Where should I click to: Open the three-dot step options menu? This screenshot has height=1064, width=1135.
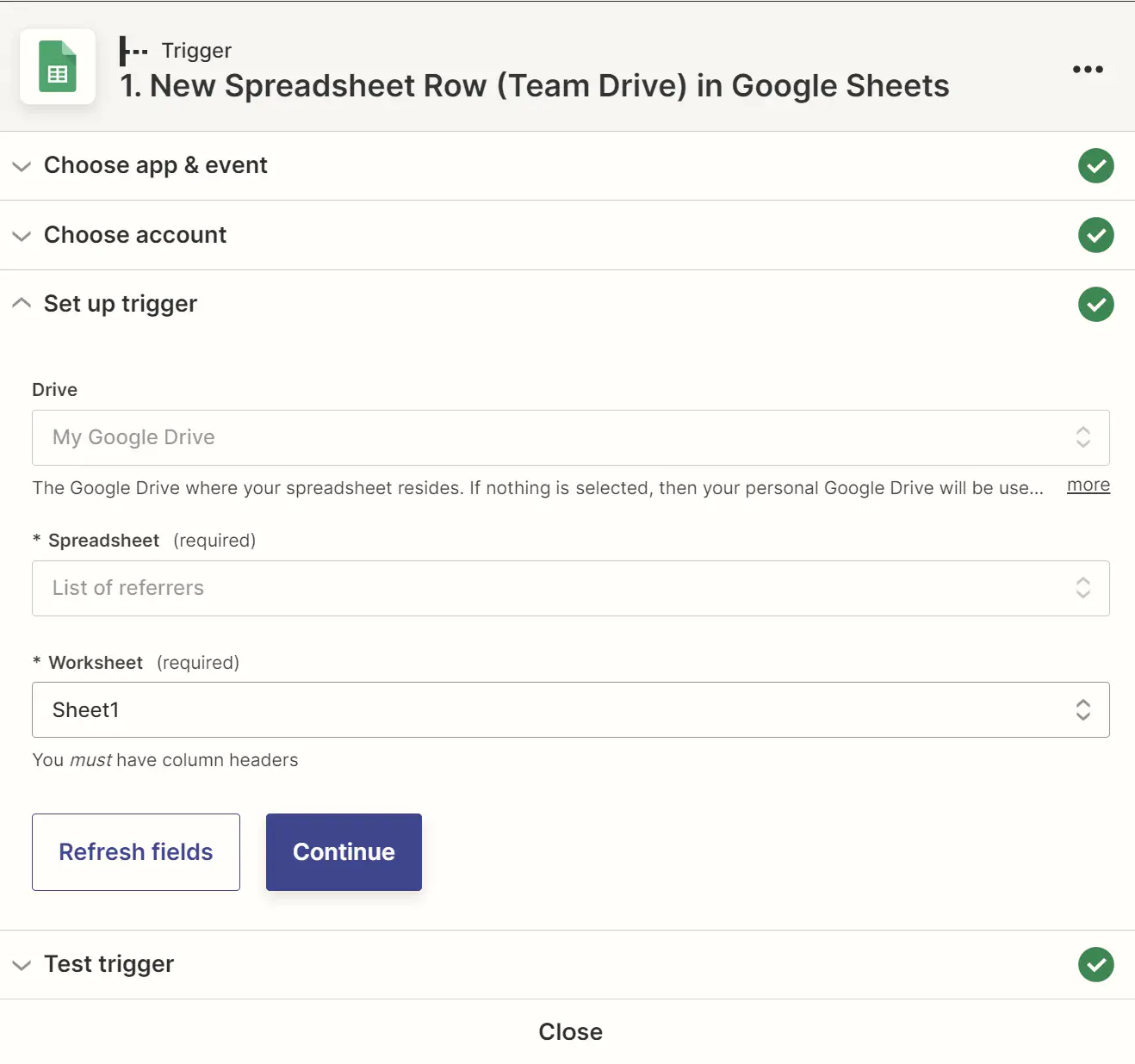point(1088,69)
